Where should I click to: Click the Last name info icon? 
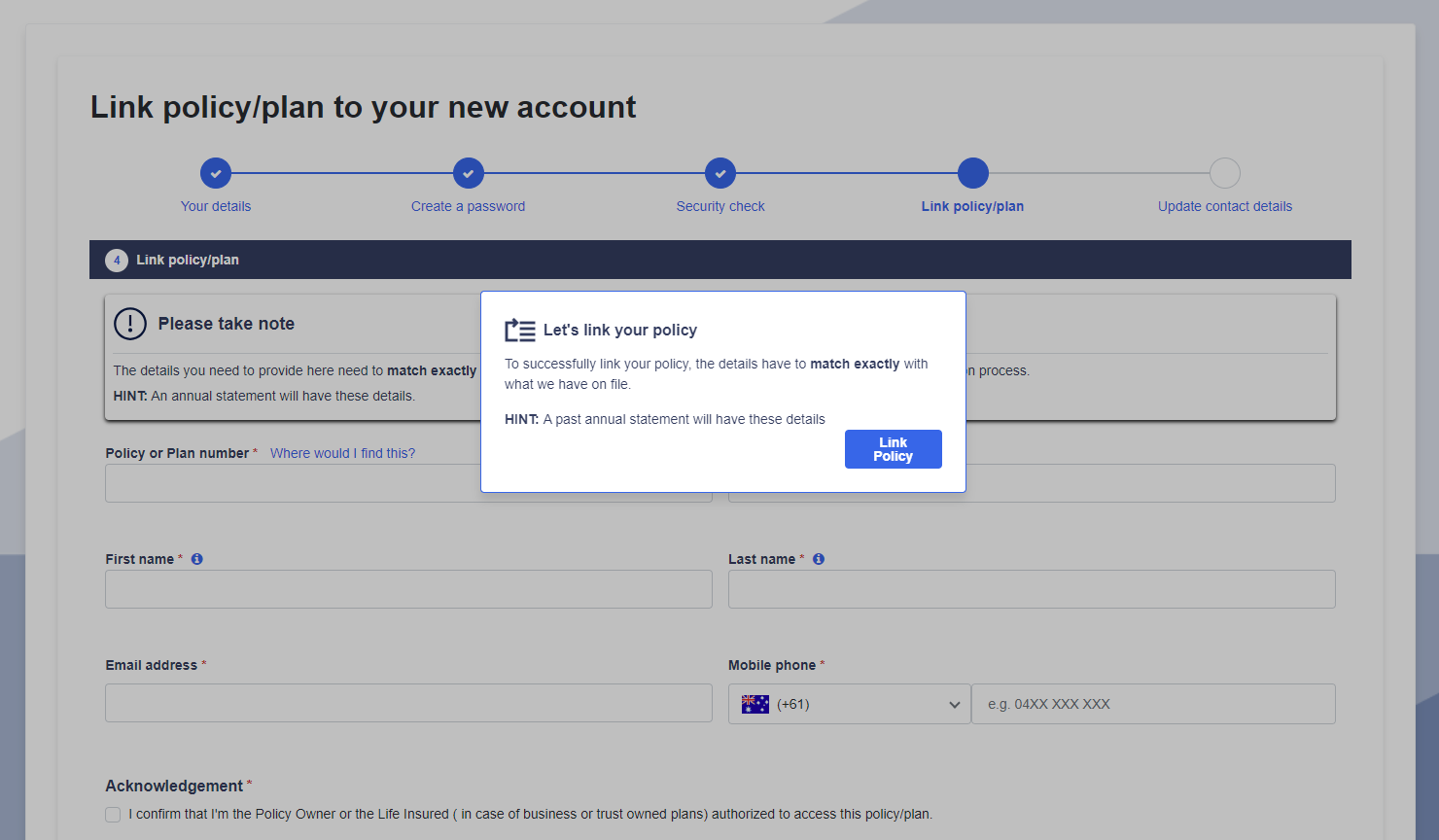click(x=819, y=559)
